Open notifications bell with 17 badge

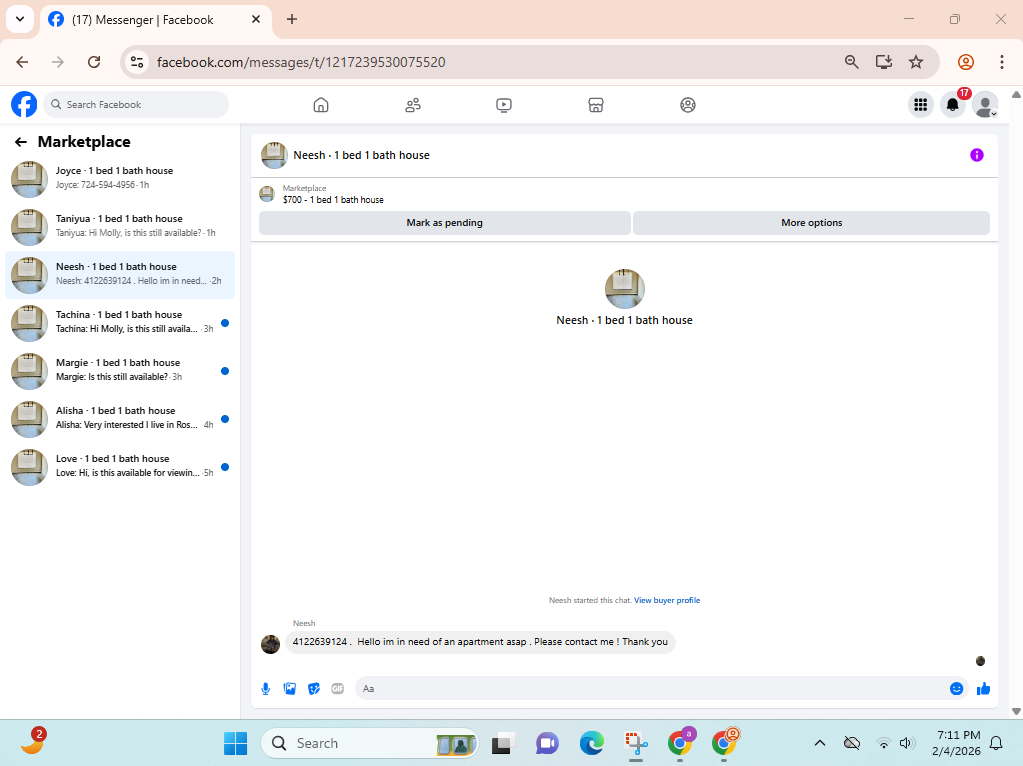953,104
